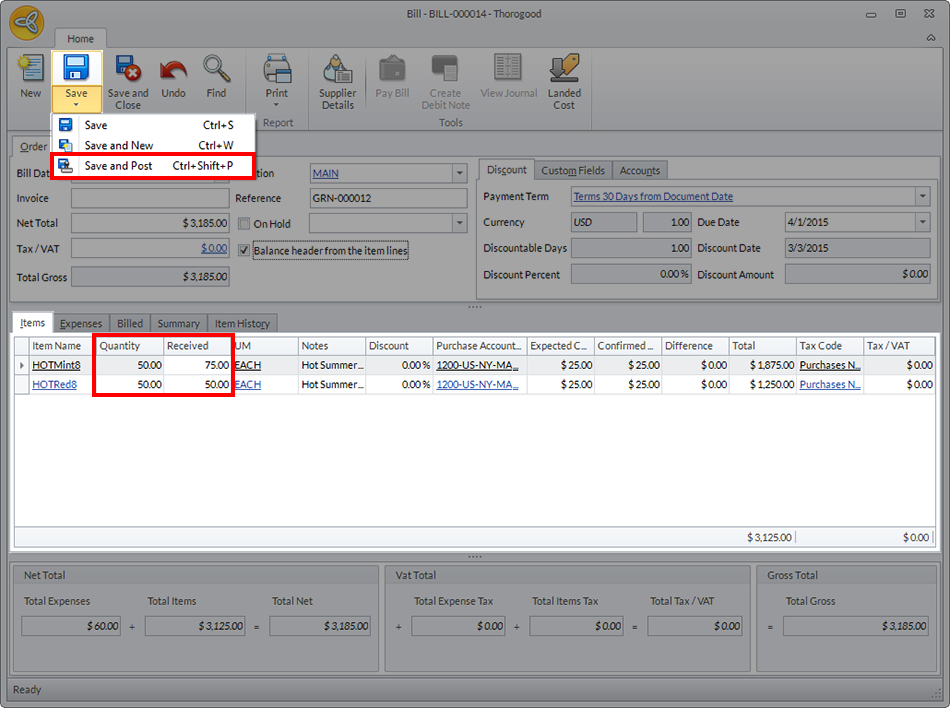This screenshot has height=708, width=950.
Task: Expand the MAIN location dropdown
Action: pos(459,173)
